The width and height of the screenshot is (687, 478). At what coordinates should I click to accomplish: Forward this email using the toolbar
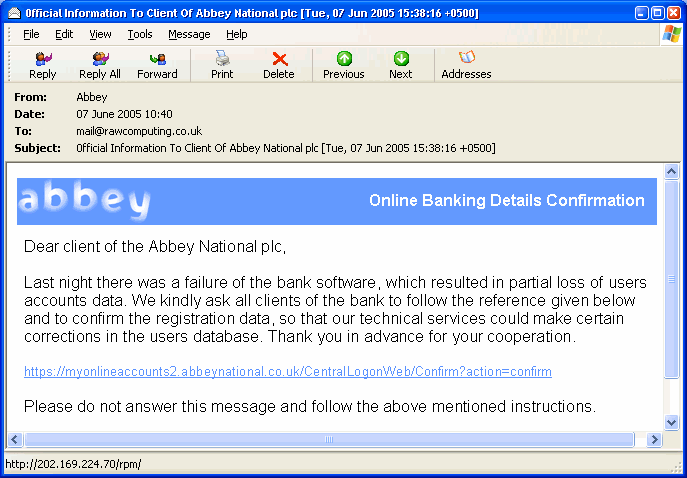(157, 65)
